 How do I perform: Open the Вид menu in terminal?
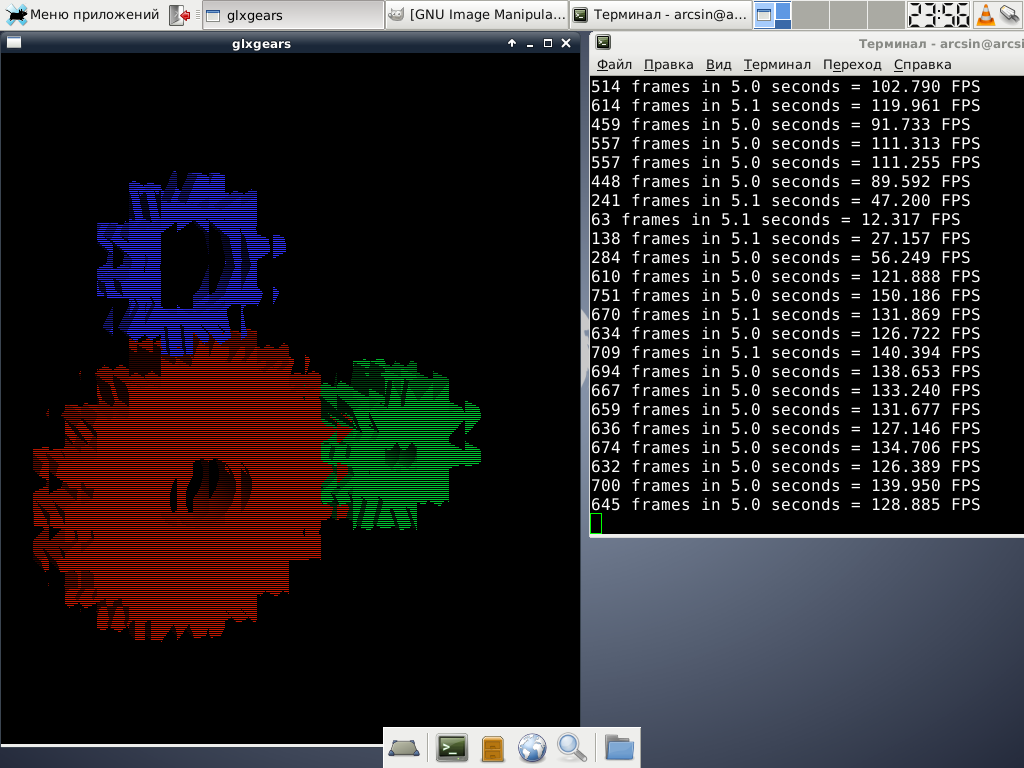[x=718, y=65]
